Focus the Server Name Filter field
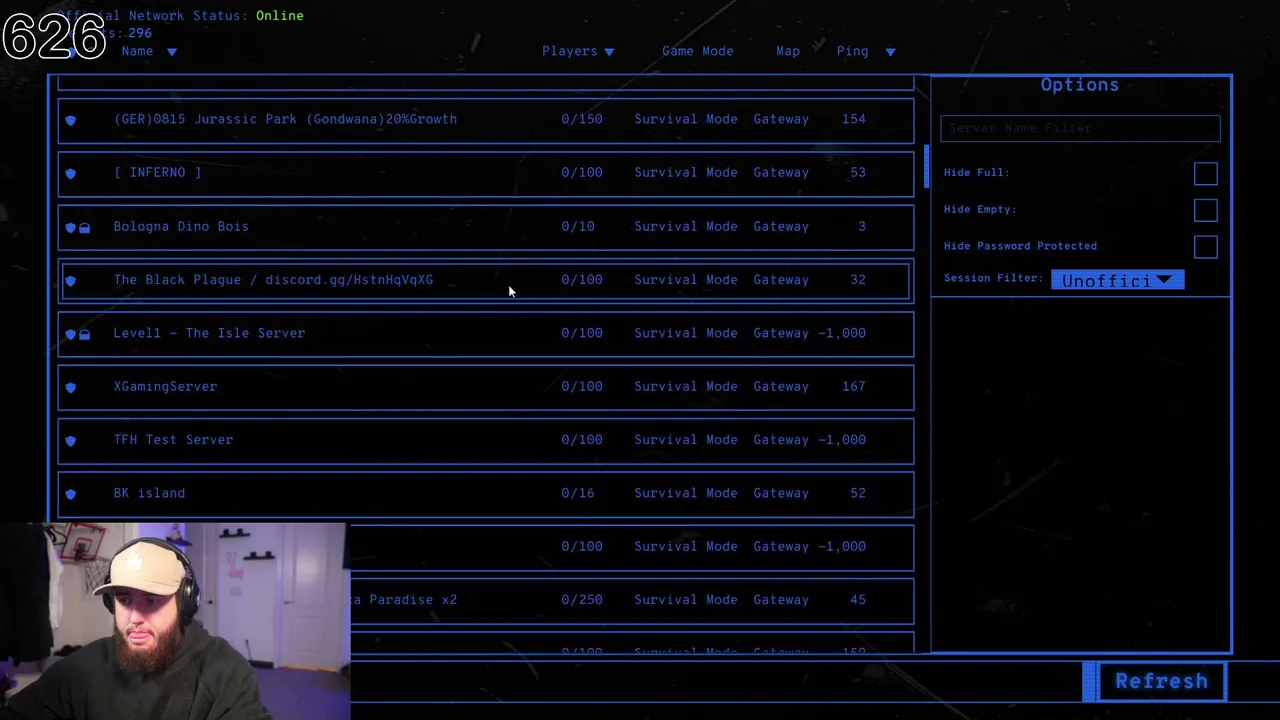1280x720 pixels. click(1080, 128)
